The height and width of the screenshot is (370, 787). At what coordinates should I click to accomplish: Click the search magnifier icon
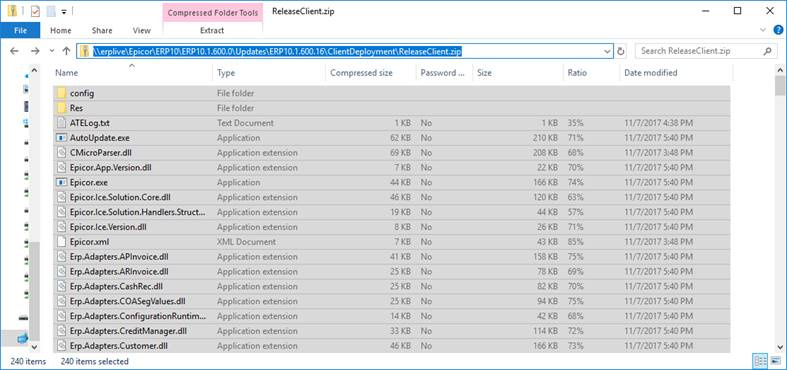767,51
